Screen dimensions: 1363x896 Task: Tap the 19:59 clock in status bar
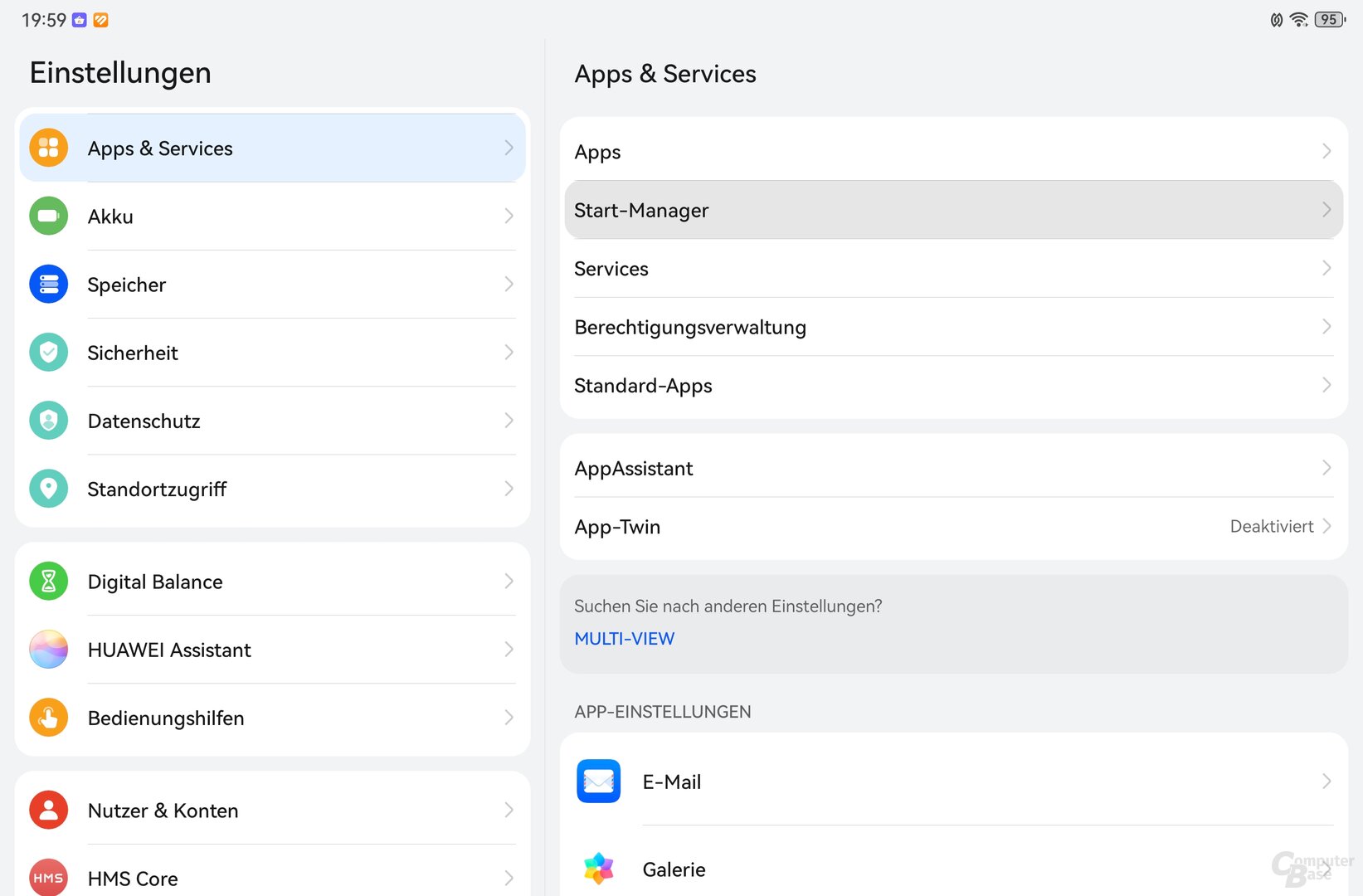[x=43, y=20]
